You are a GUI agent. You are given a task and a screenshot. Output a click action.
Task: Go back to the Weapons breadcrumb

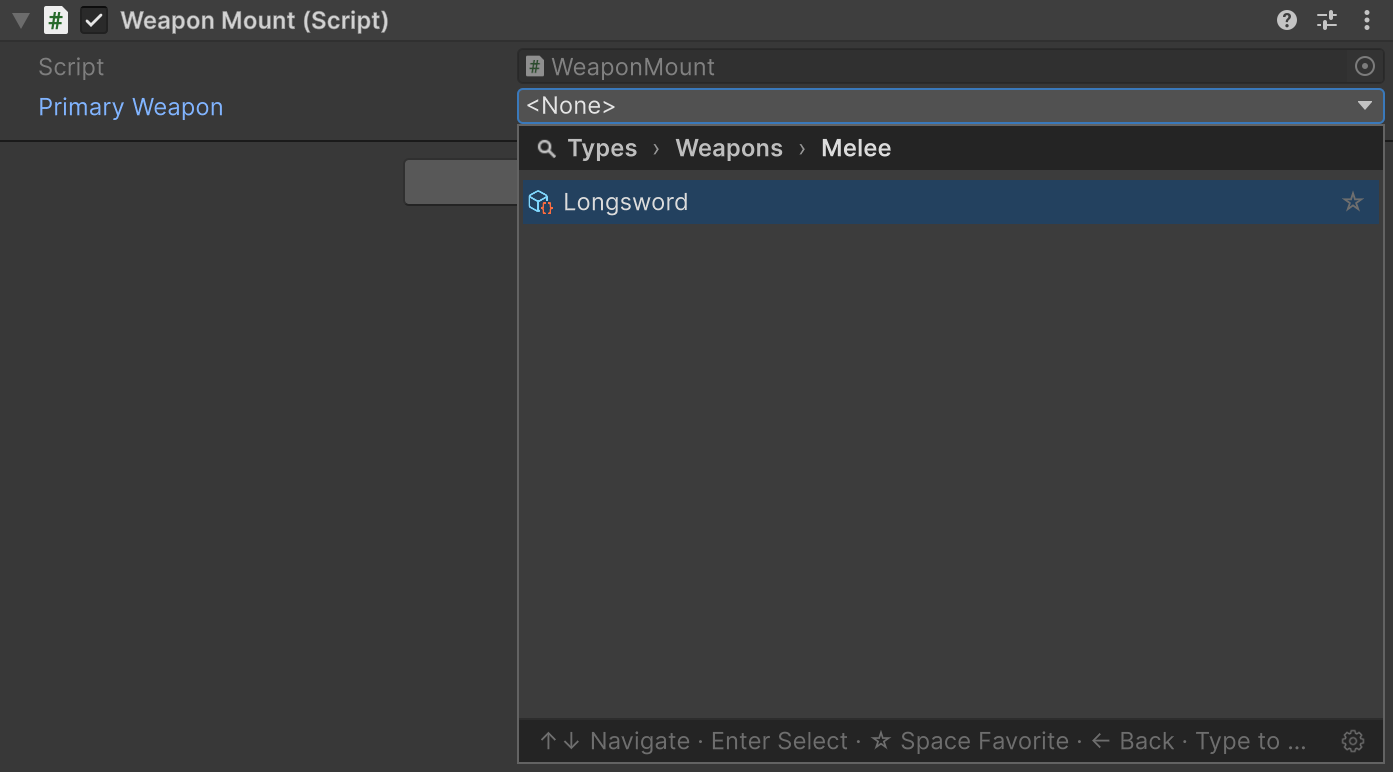729,148
